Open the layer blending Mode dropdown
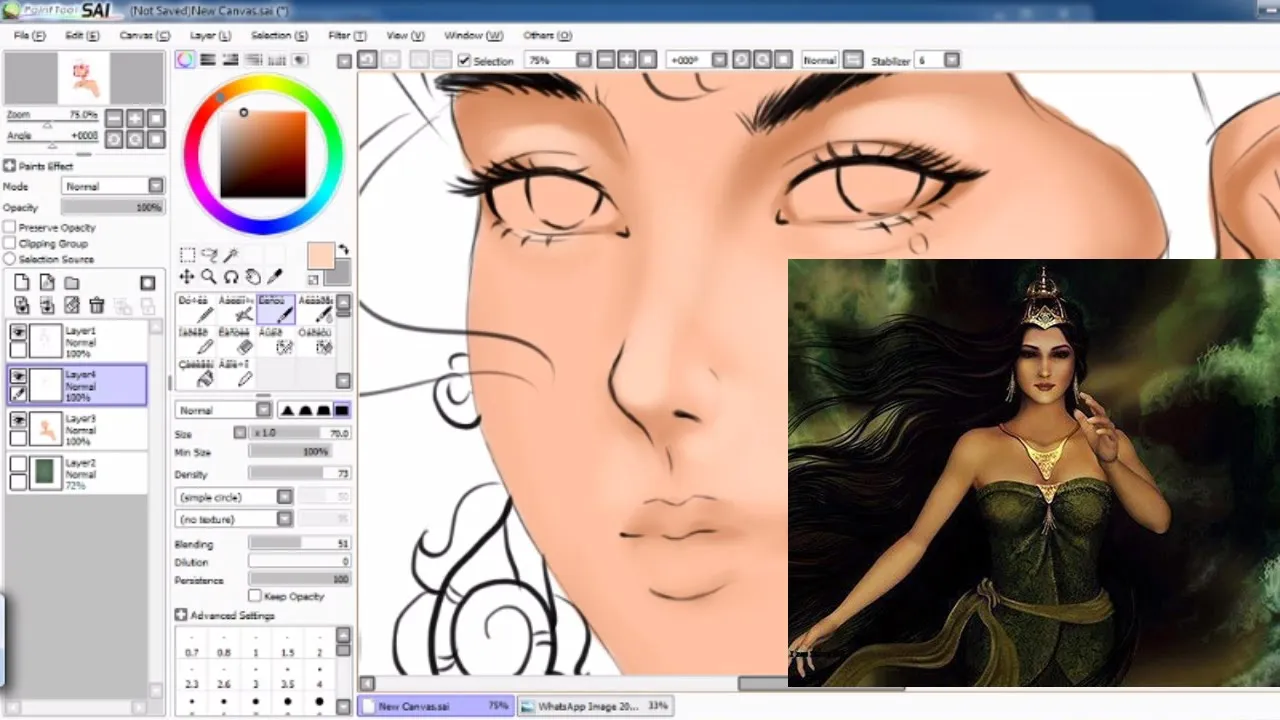The width and height of the screenshot is (1280, 720). [x=113, y=186]
